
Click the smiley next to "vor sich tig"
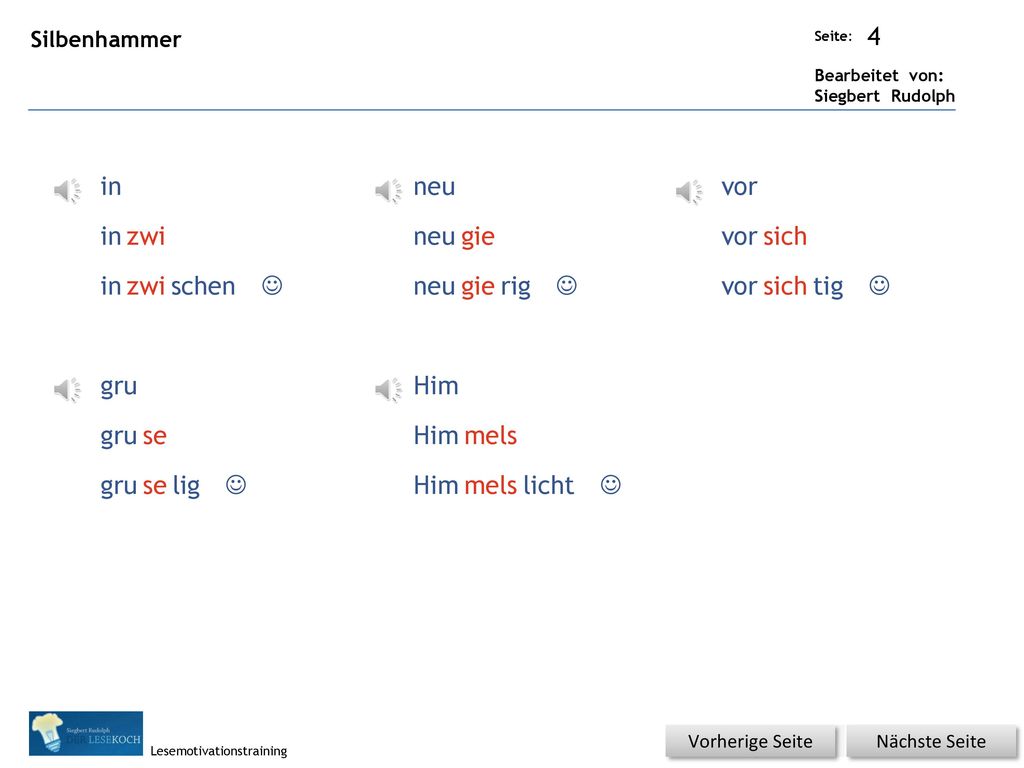click(880, 285)
